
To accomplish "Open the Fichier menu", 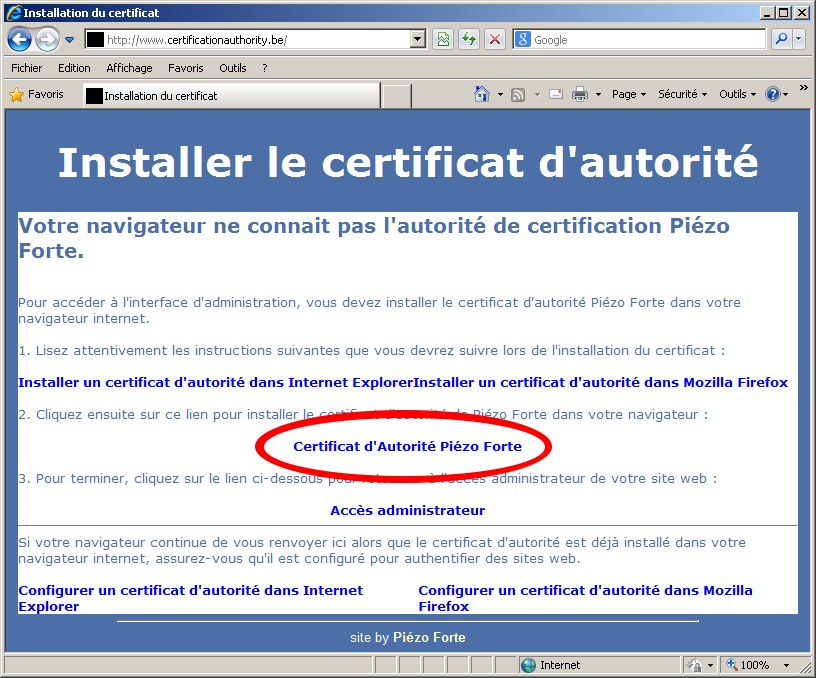I will [x=27, y=68].
